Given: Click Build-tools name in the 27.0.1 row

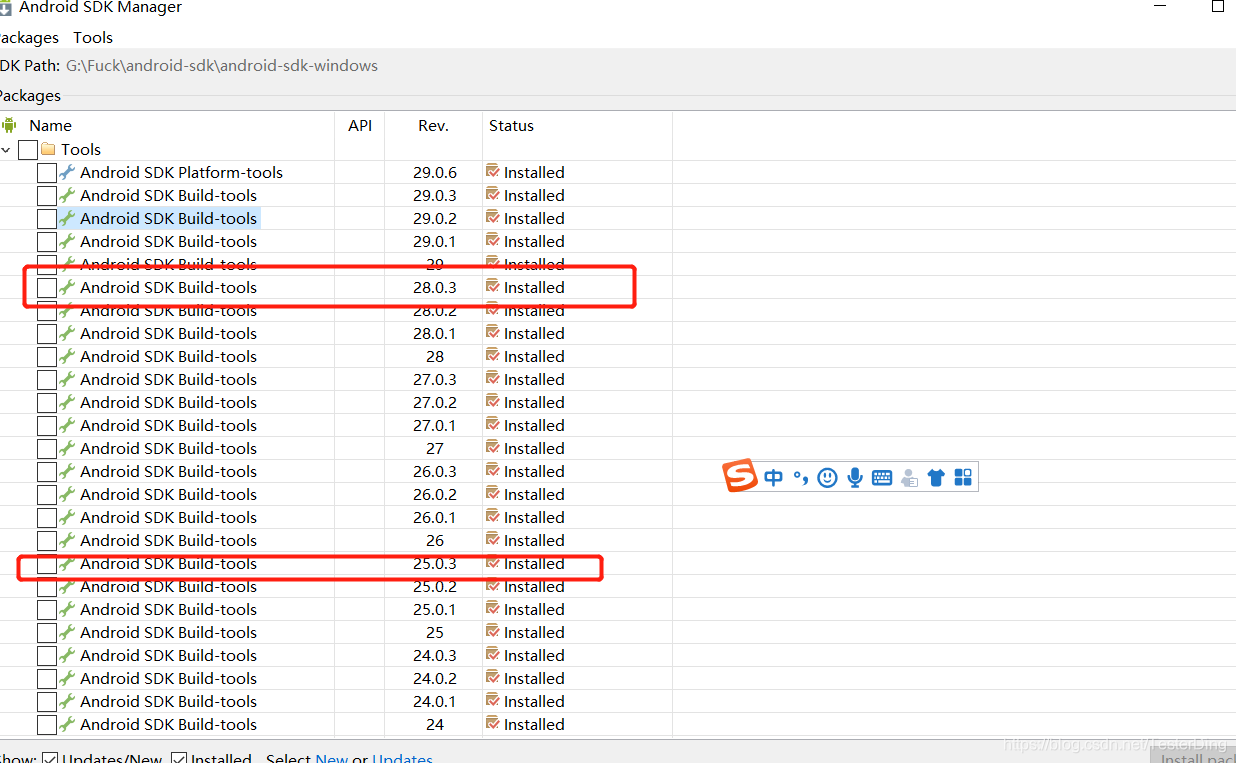Looking at the screenshot, I should (x=168, y=425).
